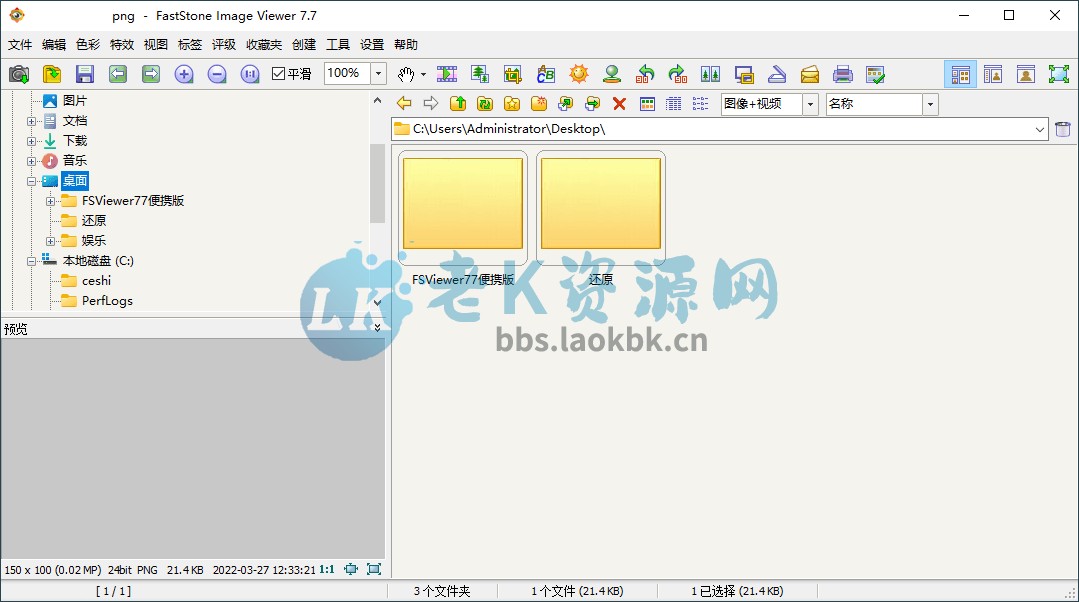
Task: Start the slideshow film icon
Action: pyautogui.click(x=447, y=74)
